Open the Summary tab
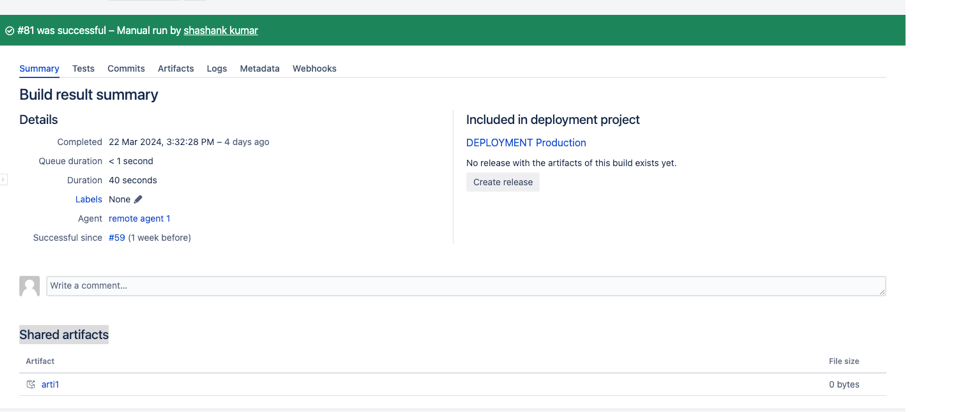 (40, 69)
